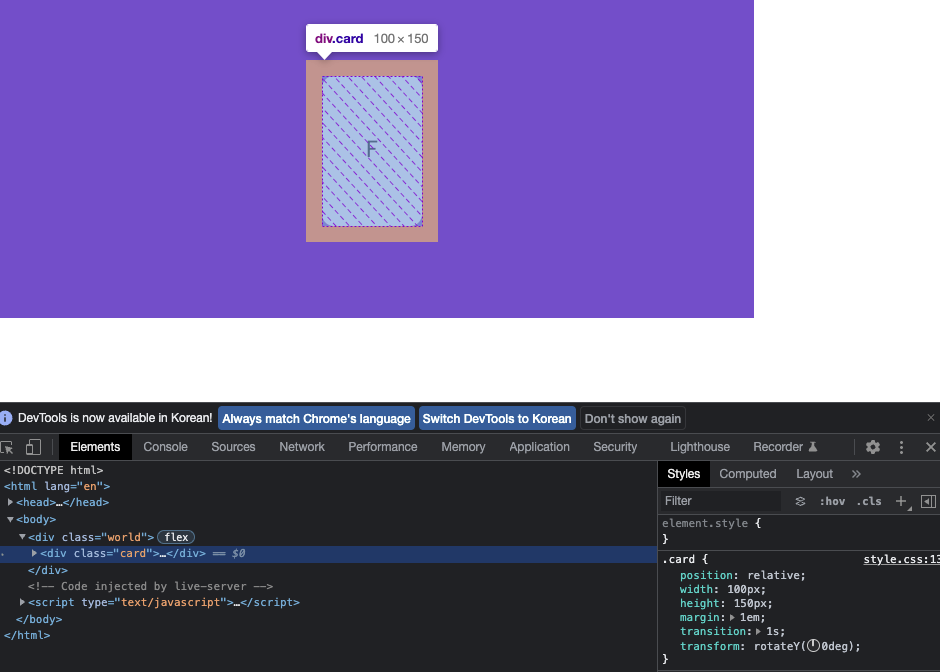Click the element.style rule block
The width and height of the screenshot is (940, 672).
799,531
